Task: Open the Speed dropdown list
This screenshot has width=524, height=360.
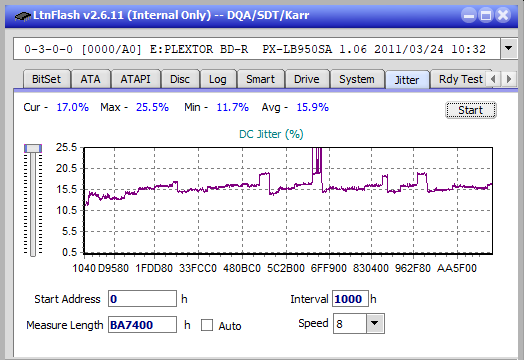Action: pos(375,323)
